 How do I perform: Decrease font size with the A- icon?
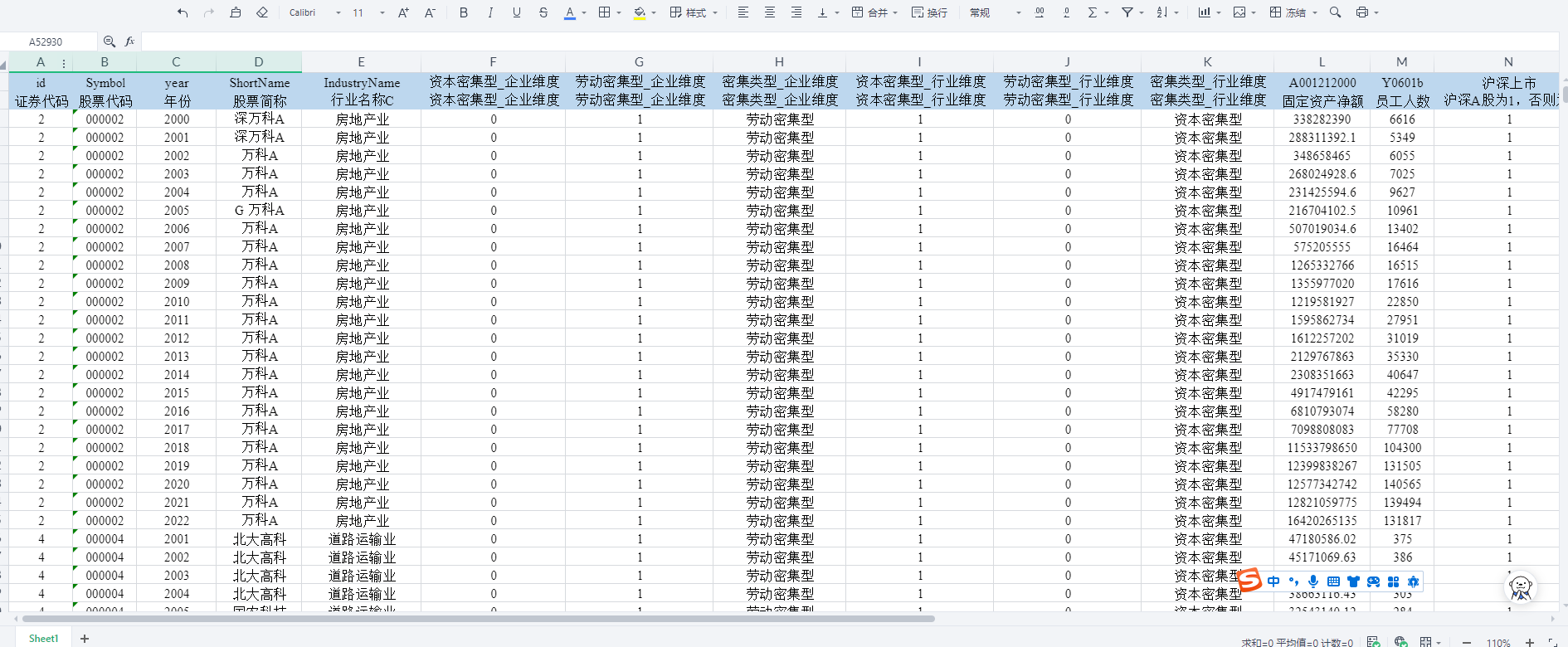point(430,12)
